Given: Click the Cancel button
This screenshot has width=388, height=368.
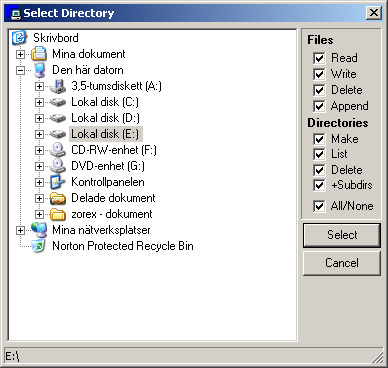Looking at the screenshot, I should (x=342, y=263).
